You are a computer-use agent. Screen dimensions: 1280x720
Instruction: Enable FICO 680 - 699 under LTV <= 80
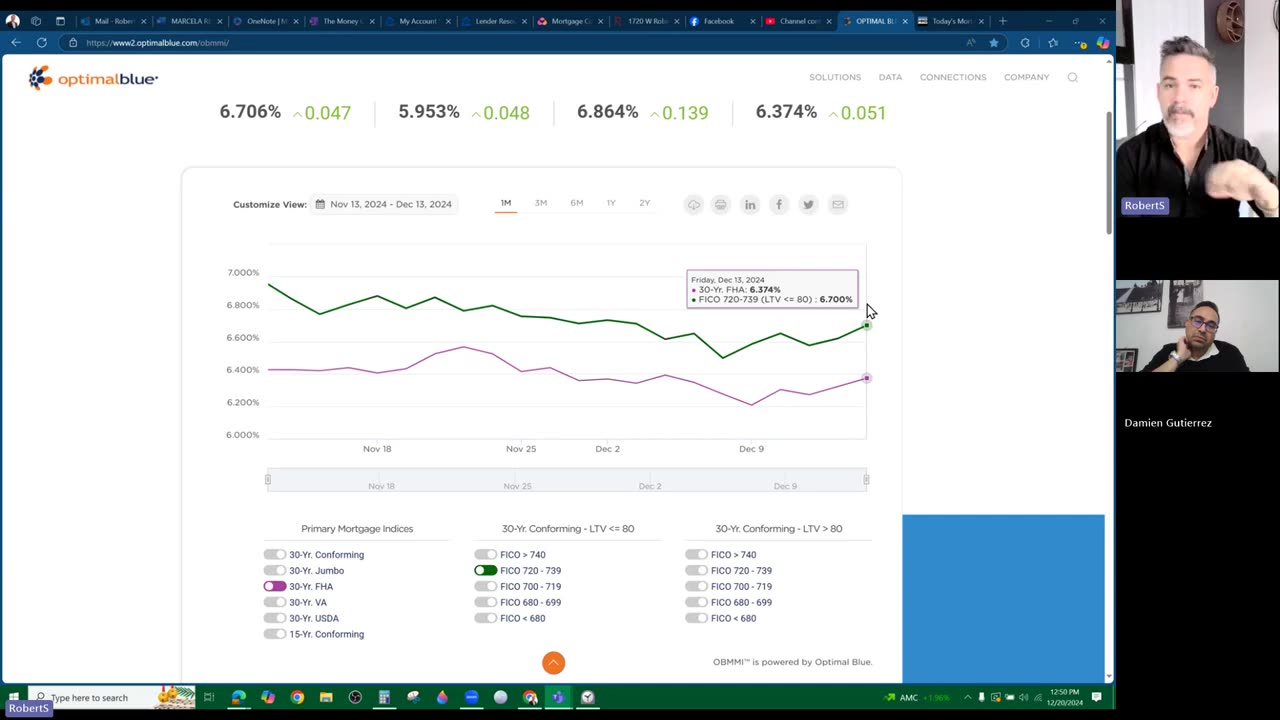pos(486,603)
